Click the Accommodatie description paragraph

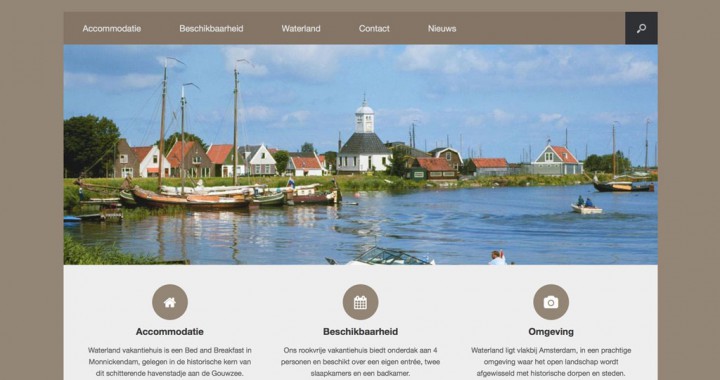tap(169, 362)
